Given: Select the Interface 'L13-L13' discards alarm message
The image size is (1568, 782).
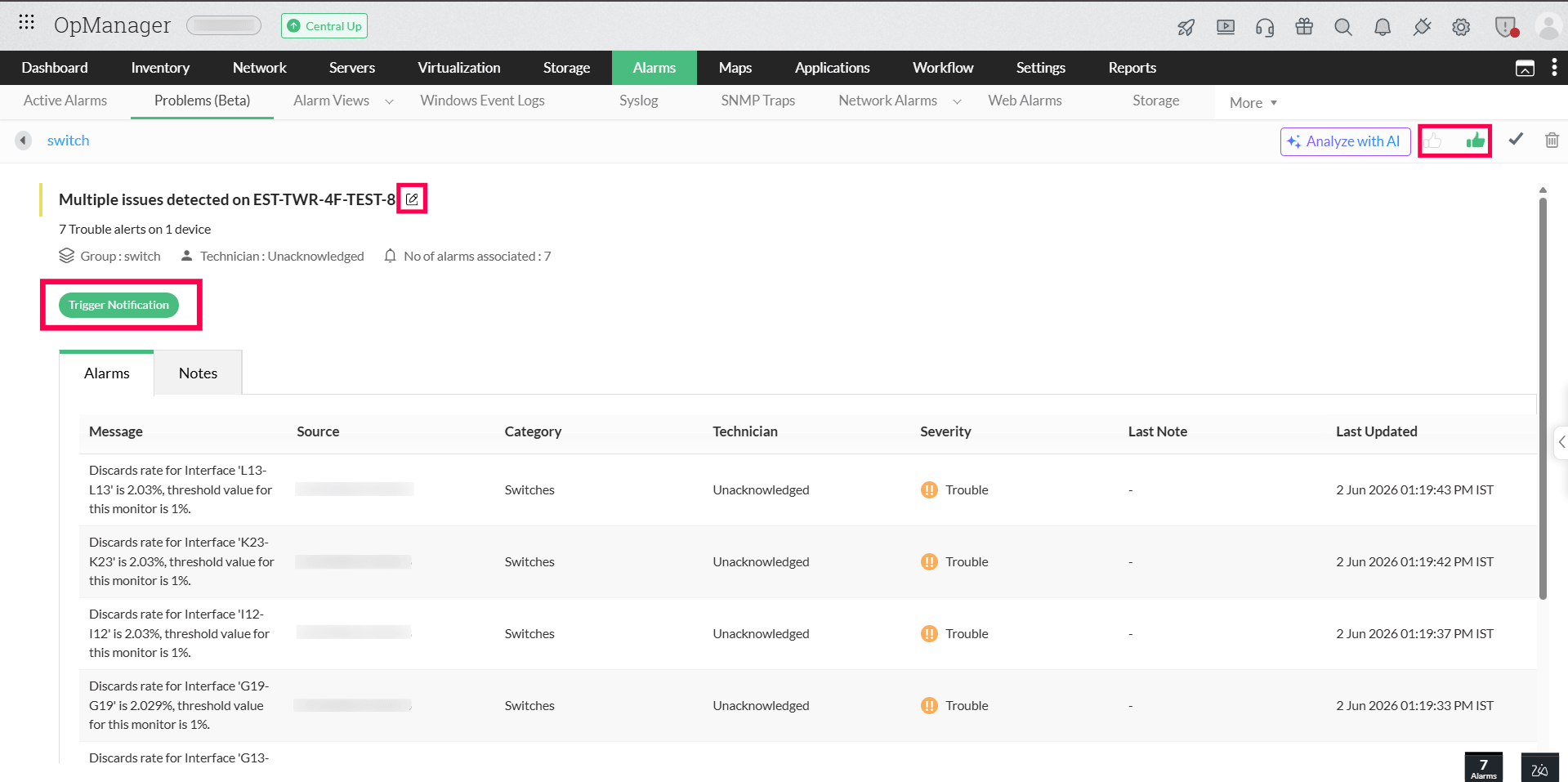Looking at the screenshot, I should point(181,489).
